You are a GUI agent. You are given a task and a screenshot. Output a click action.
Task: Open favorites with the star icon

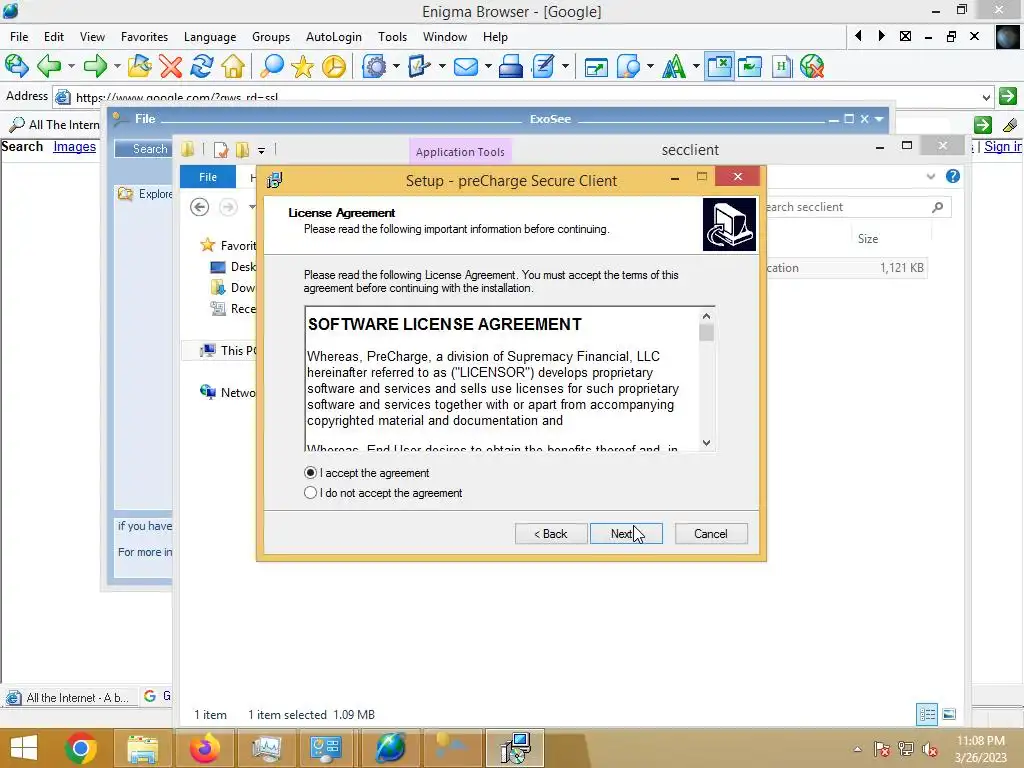tap(302, 67)
